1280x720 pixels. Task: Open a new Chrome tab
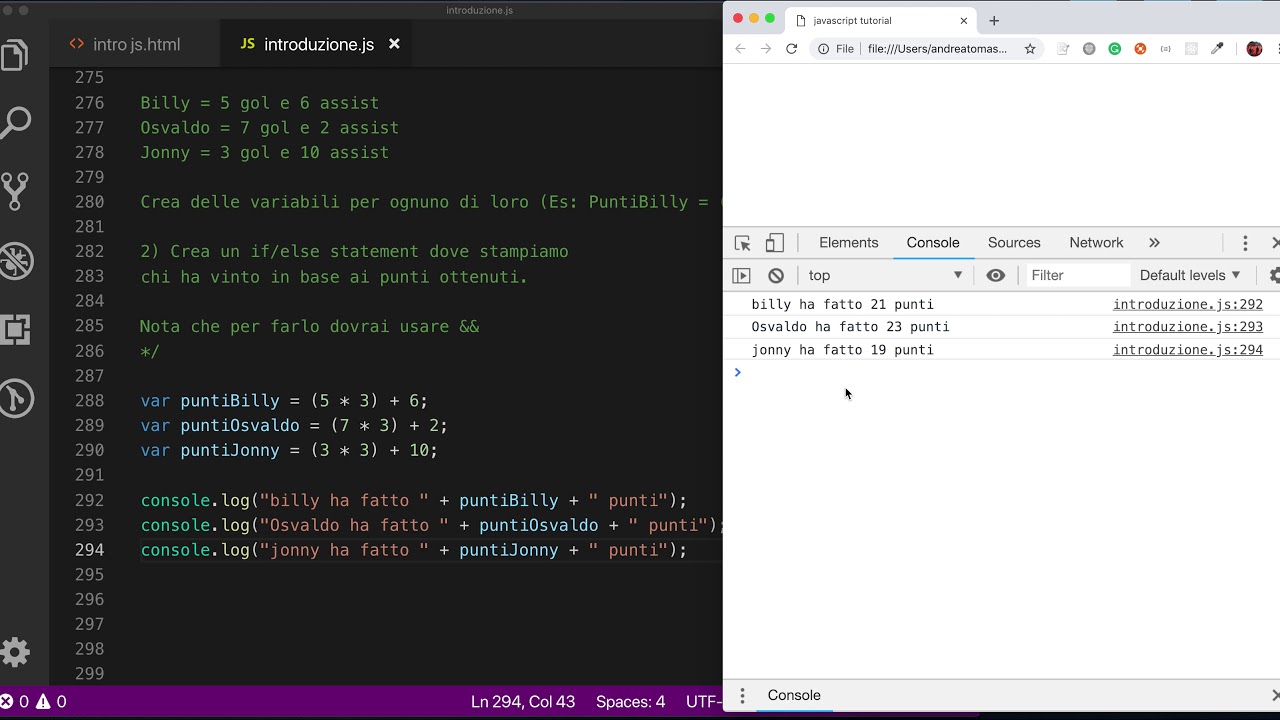pos(994,20)
